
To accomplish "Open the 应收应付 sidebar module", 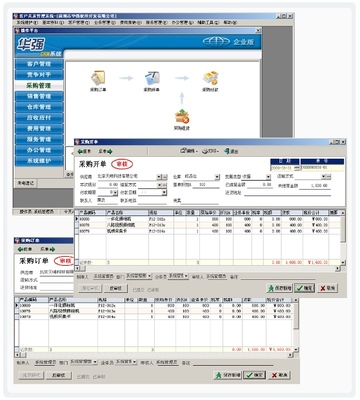I will [x=39, y=118].
